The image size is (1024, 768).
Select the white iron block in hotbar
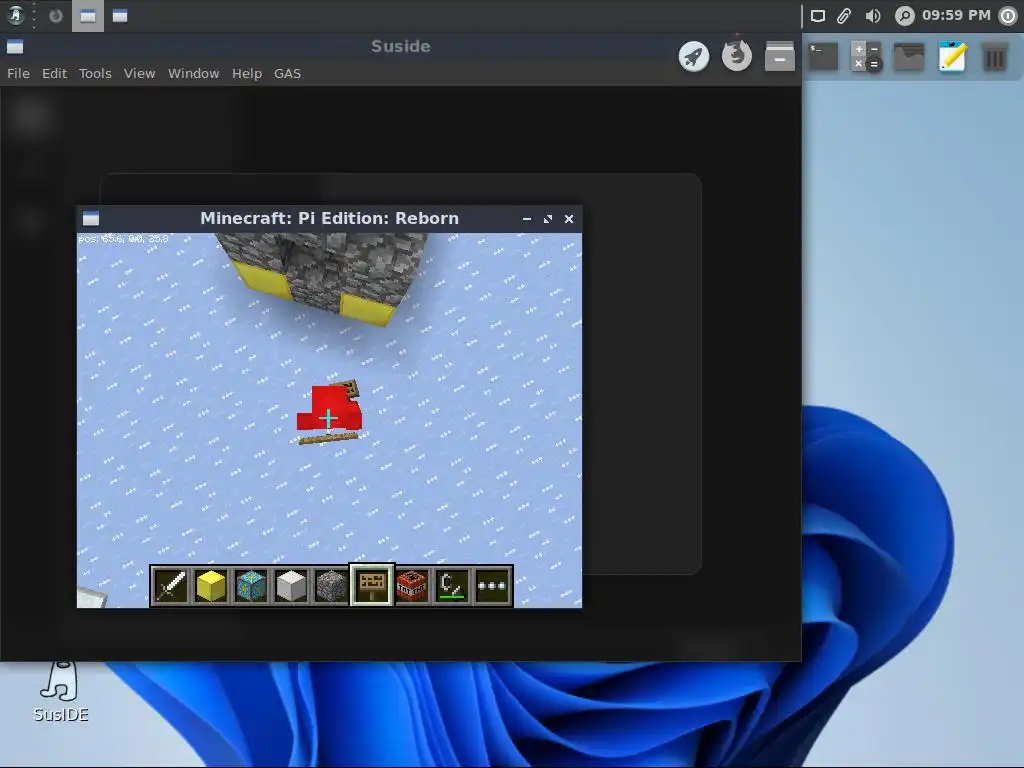click(291, 586)
